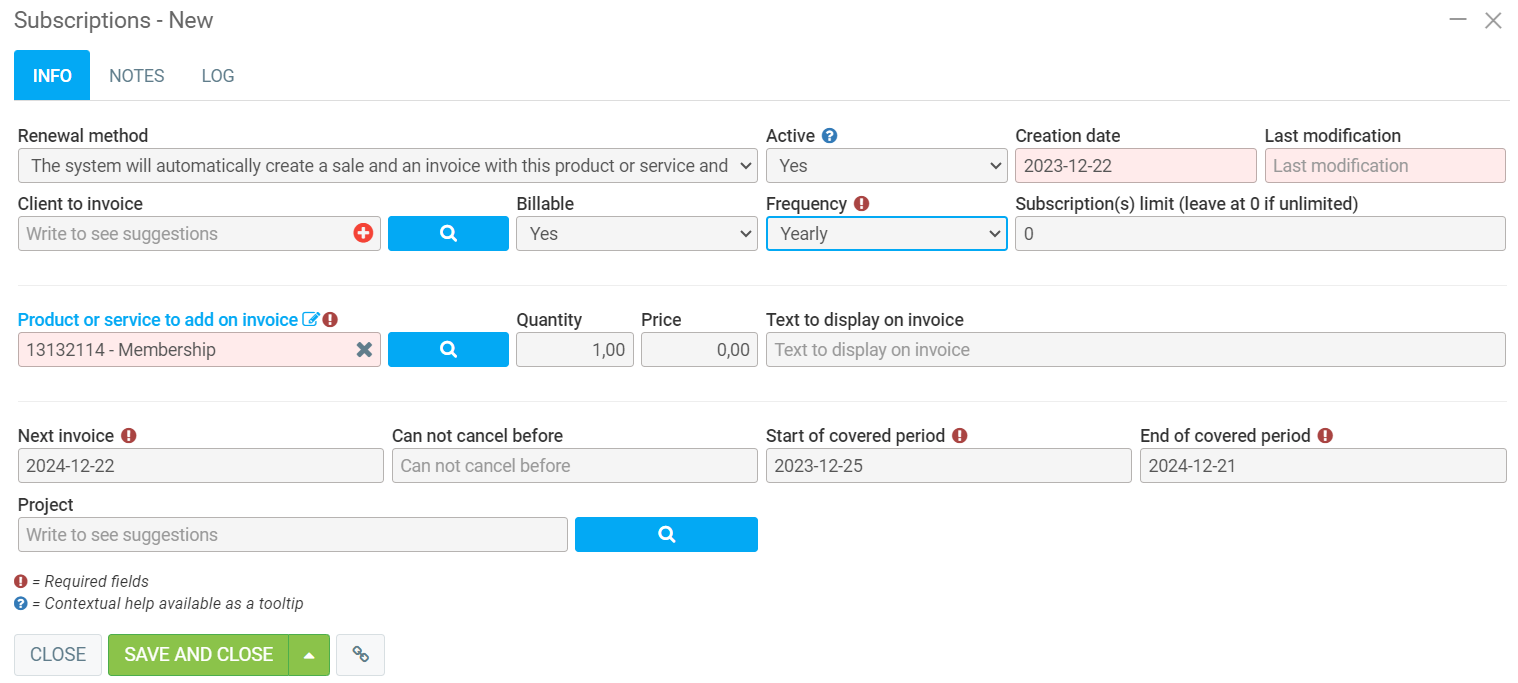The image size is (1518, 683).
Task: Open the Active dropdown
Action: [x=886, y=166]
